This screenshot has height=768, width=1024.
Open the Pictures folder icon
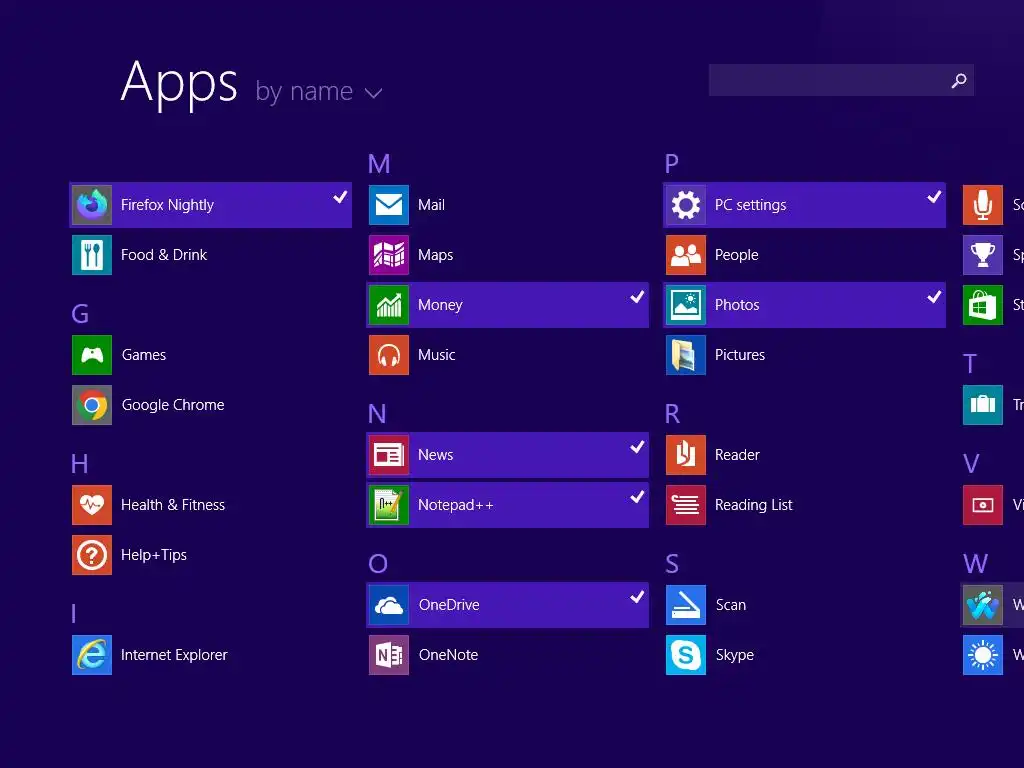tap(686, 355)
